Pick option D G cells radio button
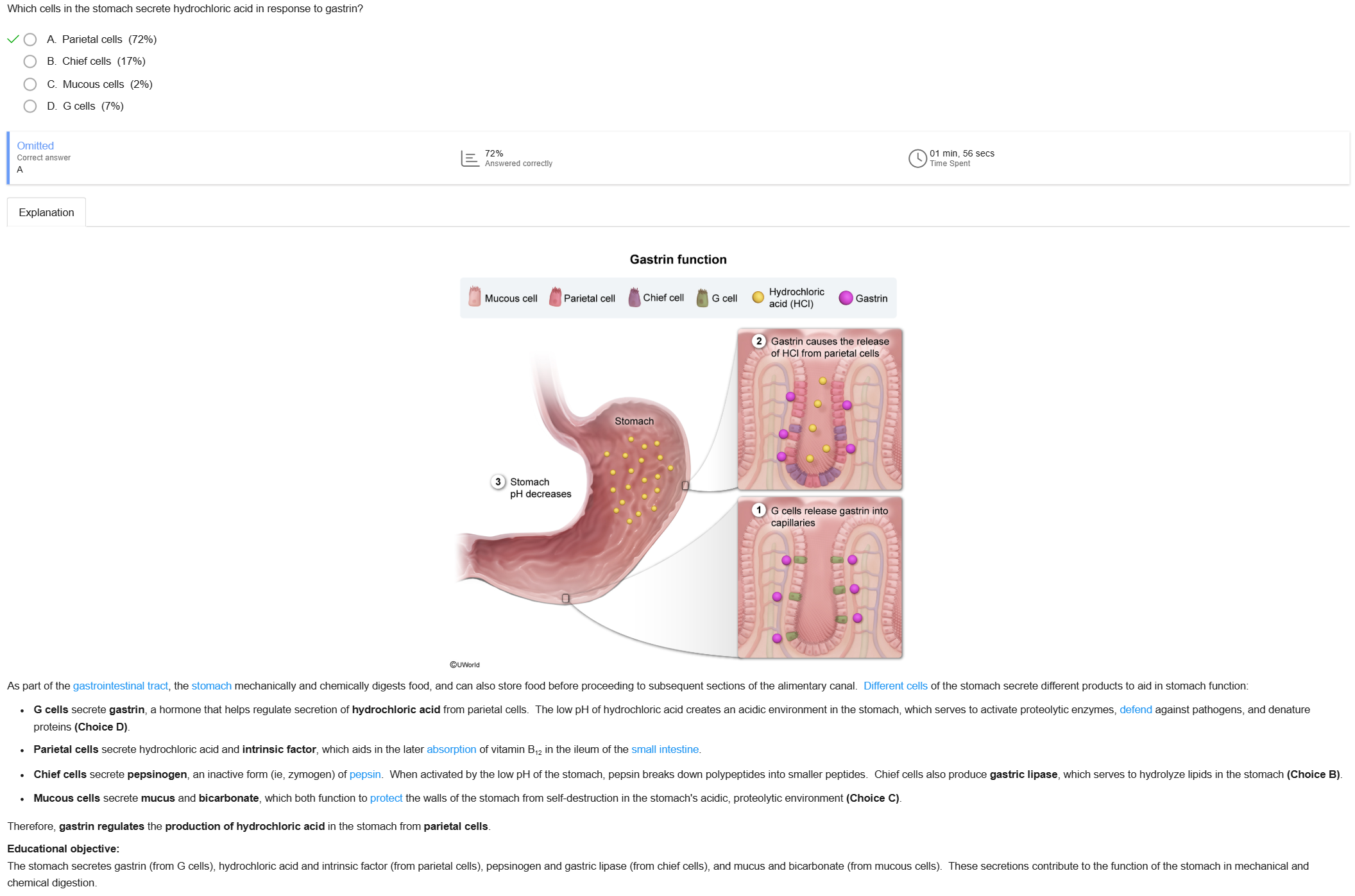 [x=30, y=106]
